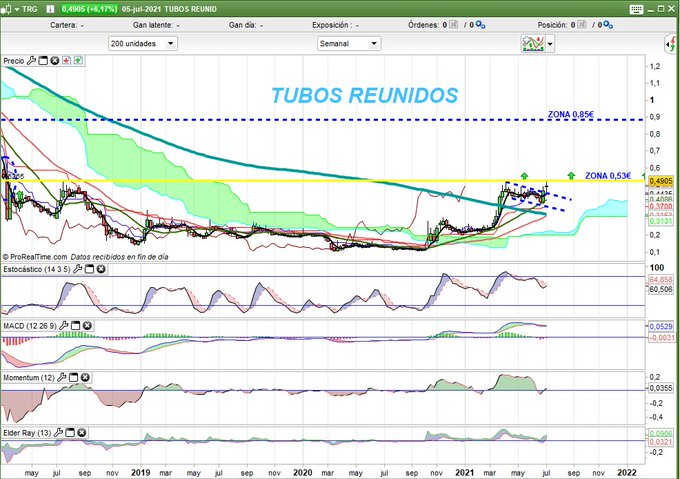This screenshot has height=479, width=680.
Task: Click the 0,4905 (+6,17%) price badge
Action: 89,9
